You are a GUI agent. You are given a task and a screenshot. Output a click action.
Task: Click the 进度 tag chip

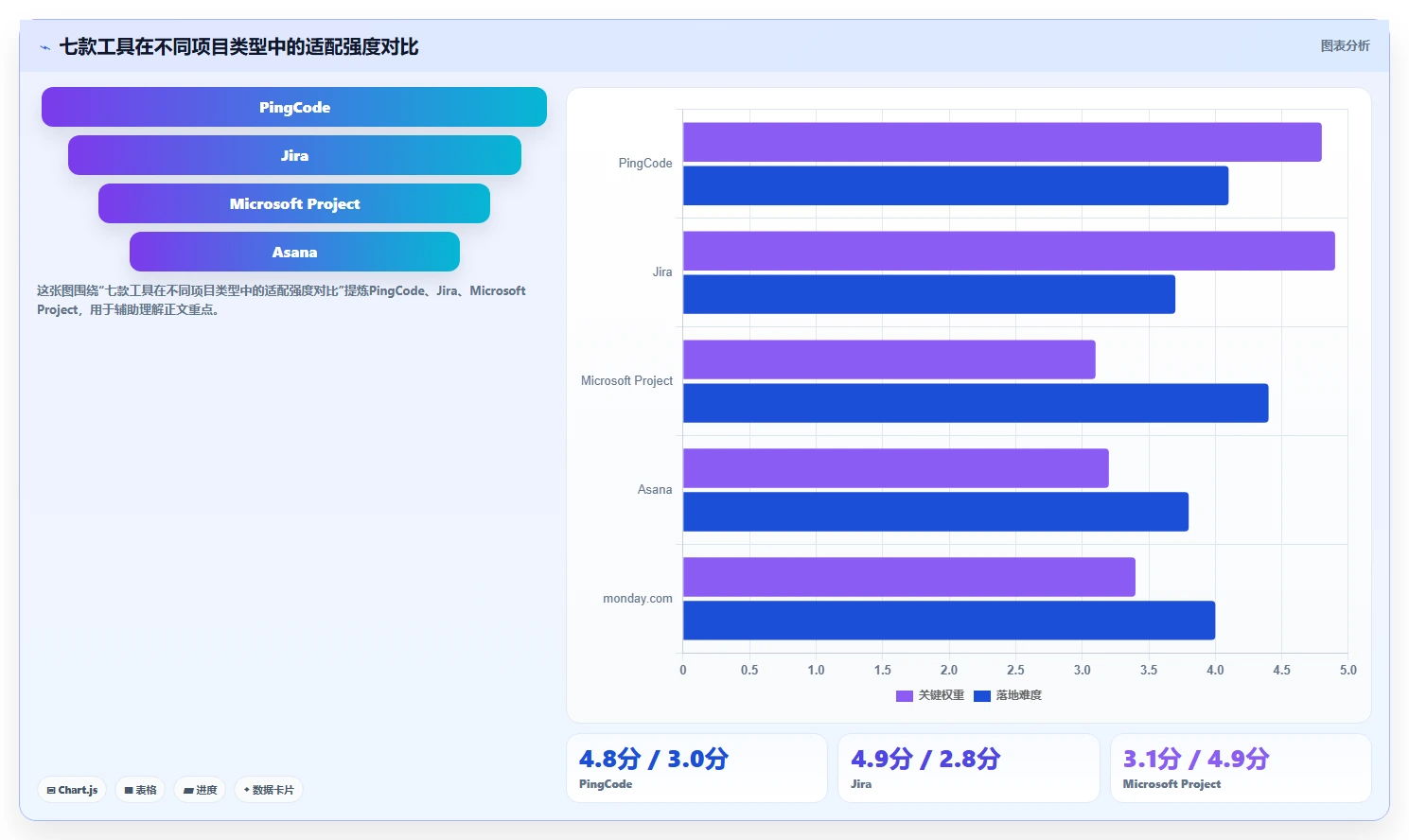coord(200,790)
